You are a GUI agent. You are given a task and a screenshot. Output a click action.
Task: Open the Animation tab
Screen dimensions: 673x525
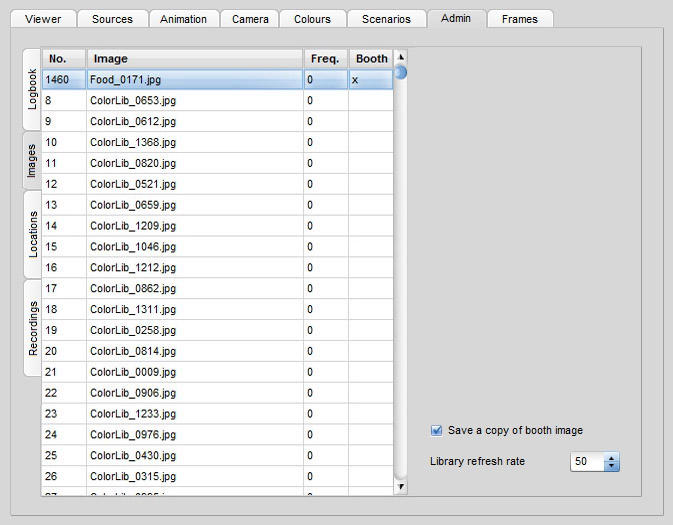[x=183, y=19]
